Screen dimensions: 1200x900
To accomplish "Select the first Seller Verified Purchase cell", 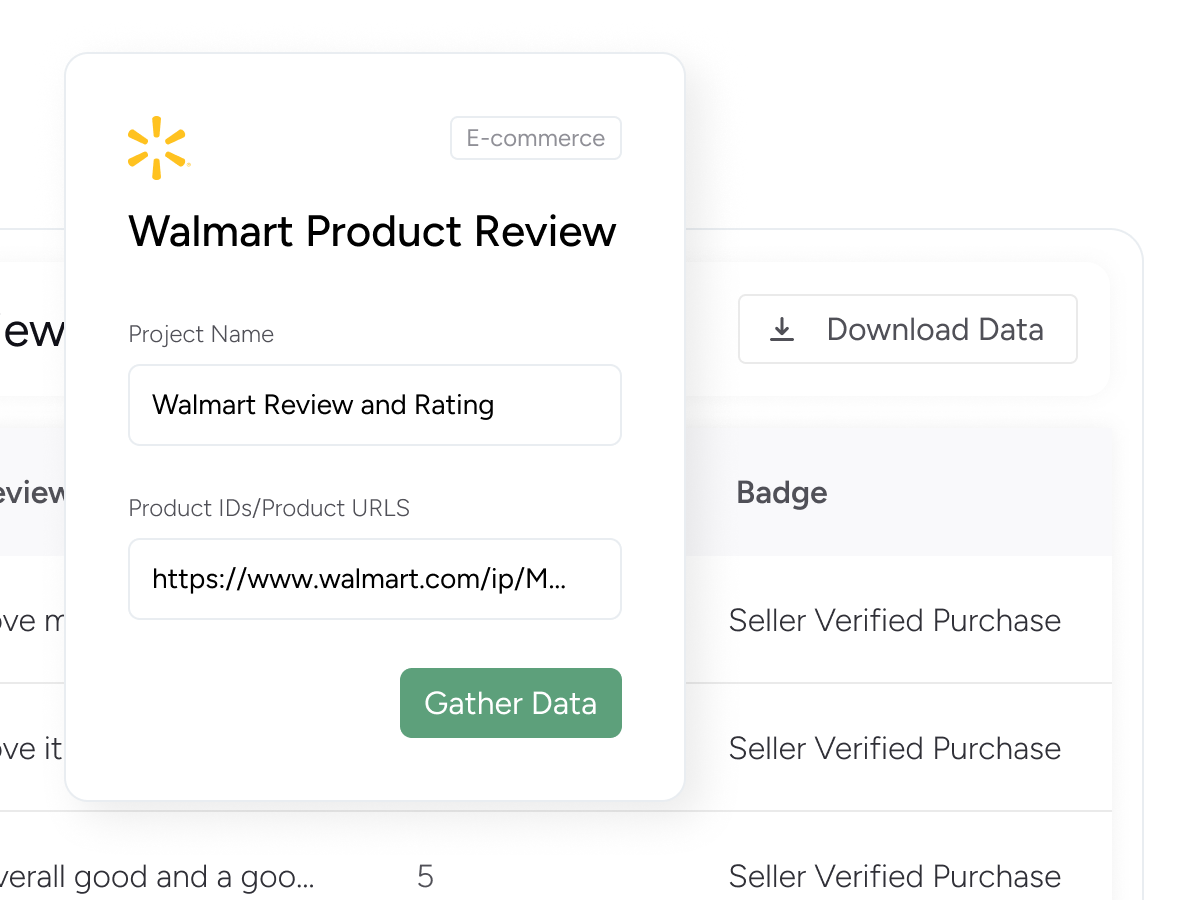I will click(x=894, y=620).
